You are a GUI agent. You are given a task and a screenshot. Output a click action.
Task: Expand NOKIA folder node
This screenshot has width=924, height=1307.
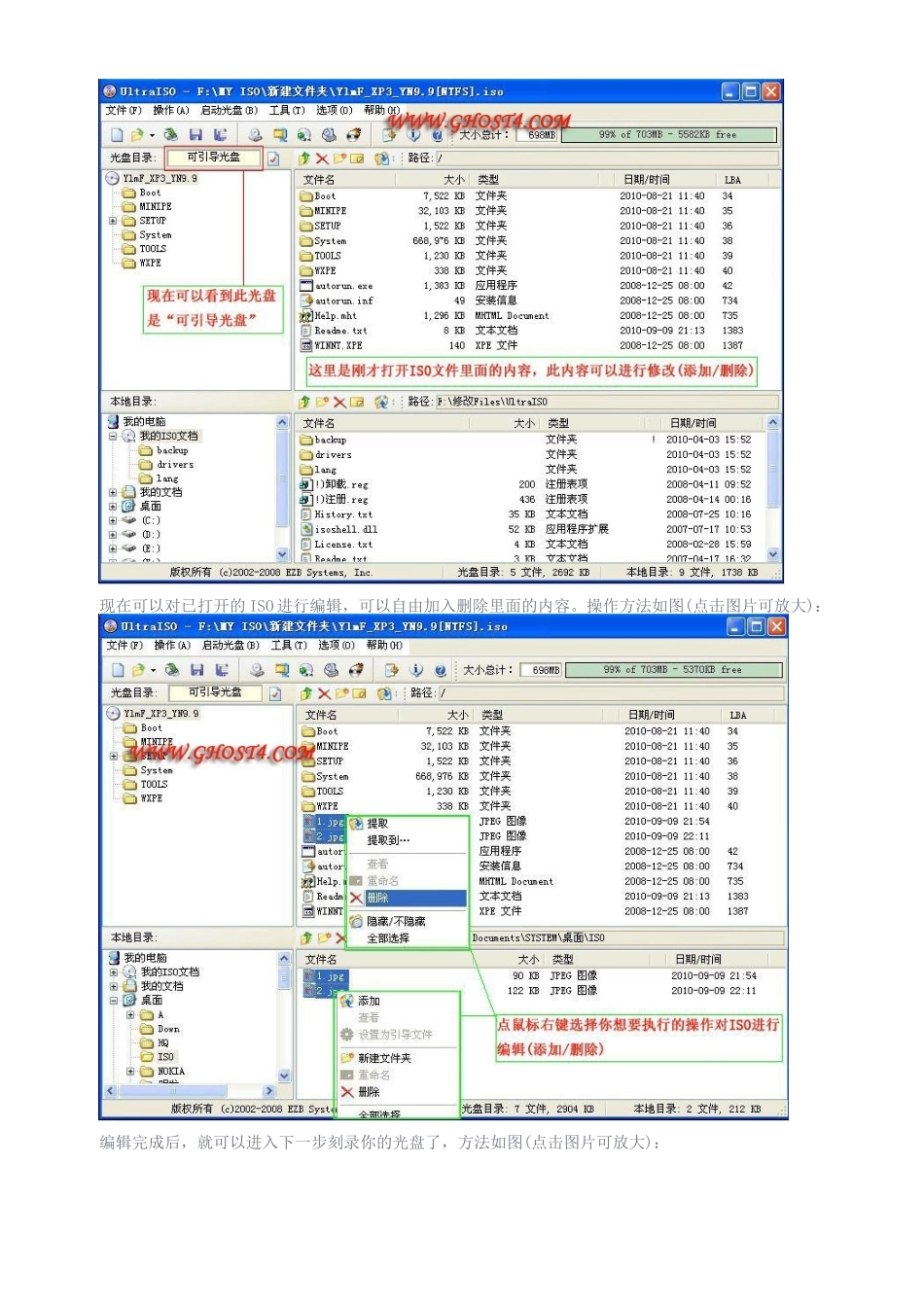coord(130,1072)
